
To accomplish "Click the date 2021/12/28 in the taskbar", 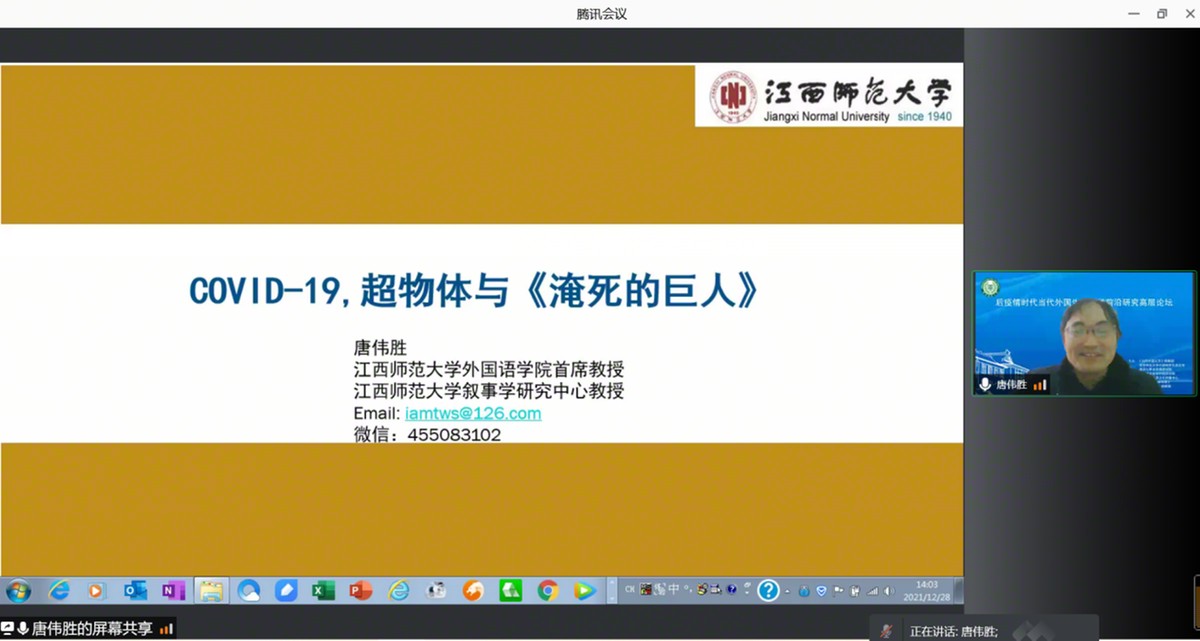I will point(927,596).
